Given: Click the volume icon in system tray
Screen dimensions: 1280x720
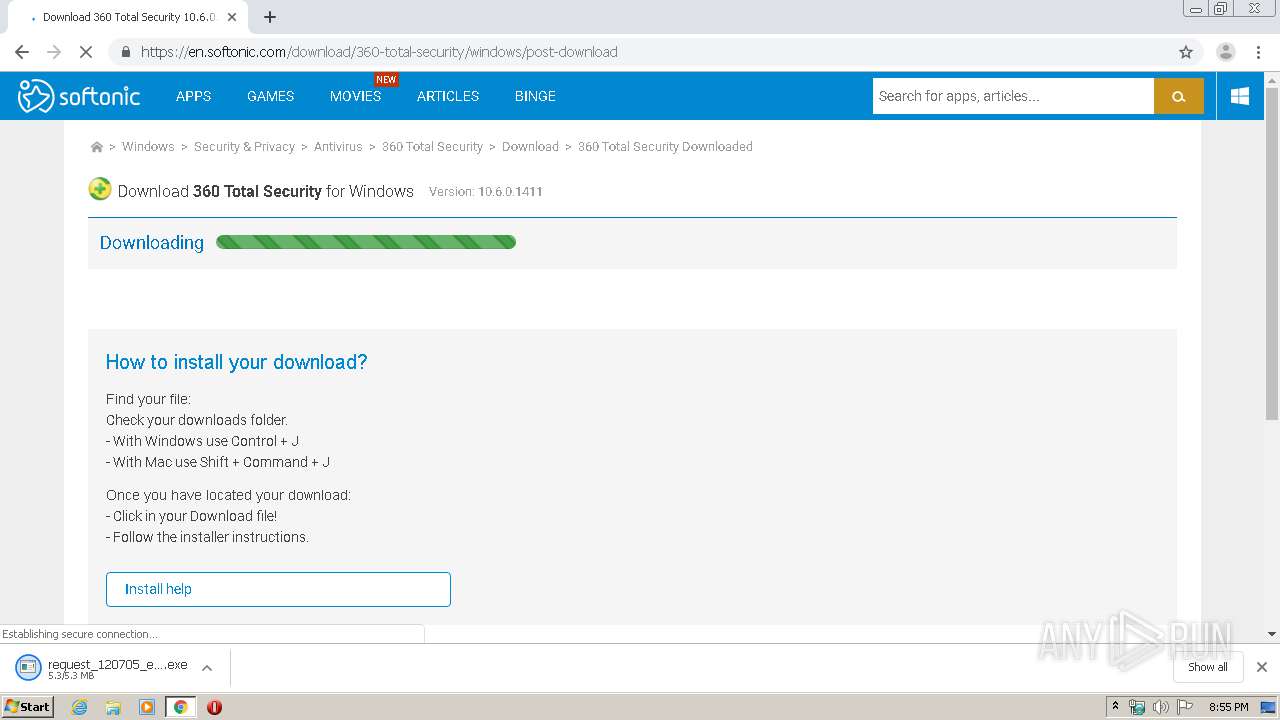Looking at the screenshot, I should point(1161,707).
